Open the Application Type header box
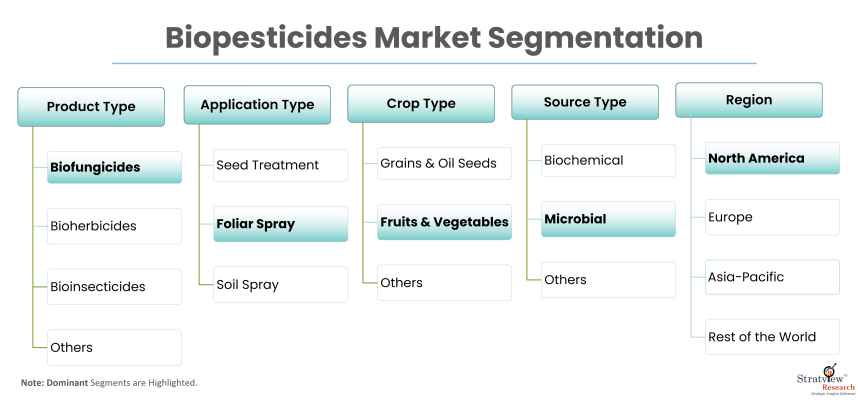 (257, 104)
